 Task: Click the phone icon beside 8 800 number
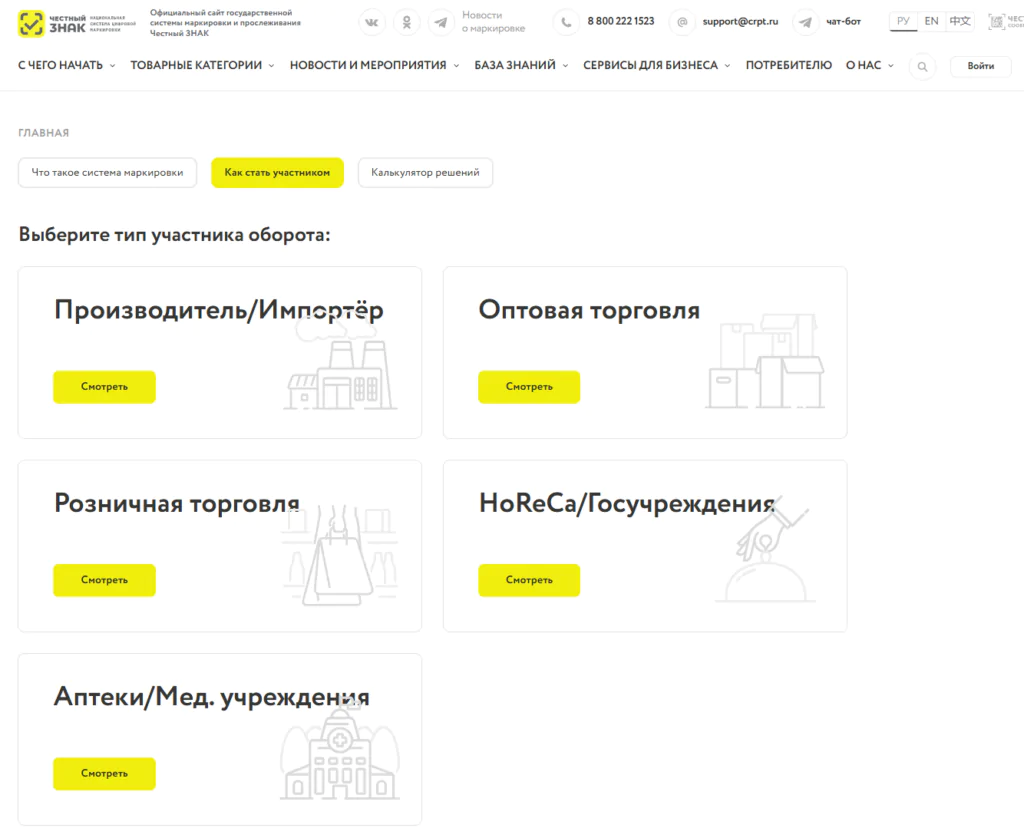(x=566, y=22)
